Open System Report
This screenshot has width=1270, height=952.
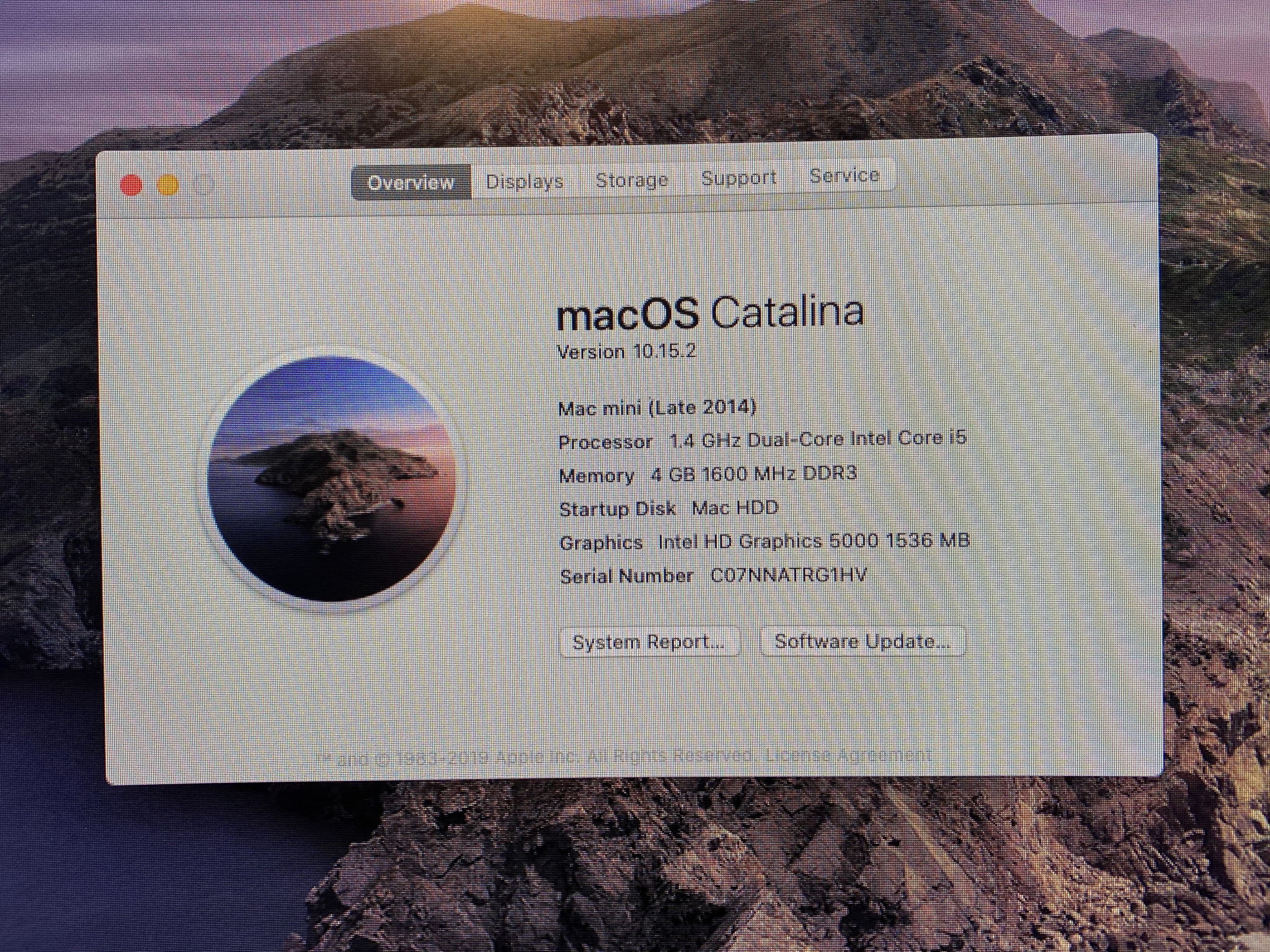(x=649, y=642)
